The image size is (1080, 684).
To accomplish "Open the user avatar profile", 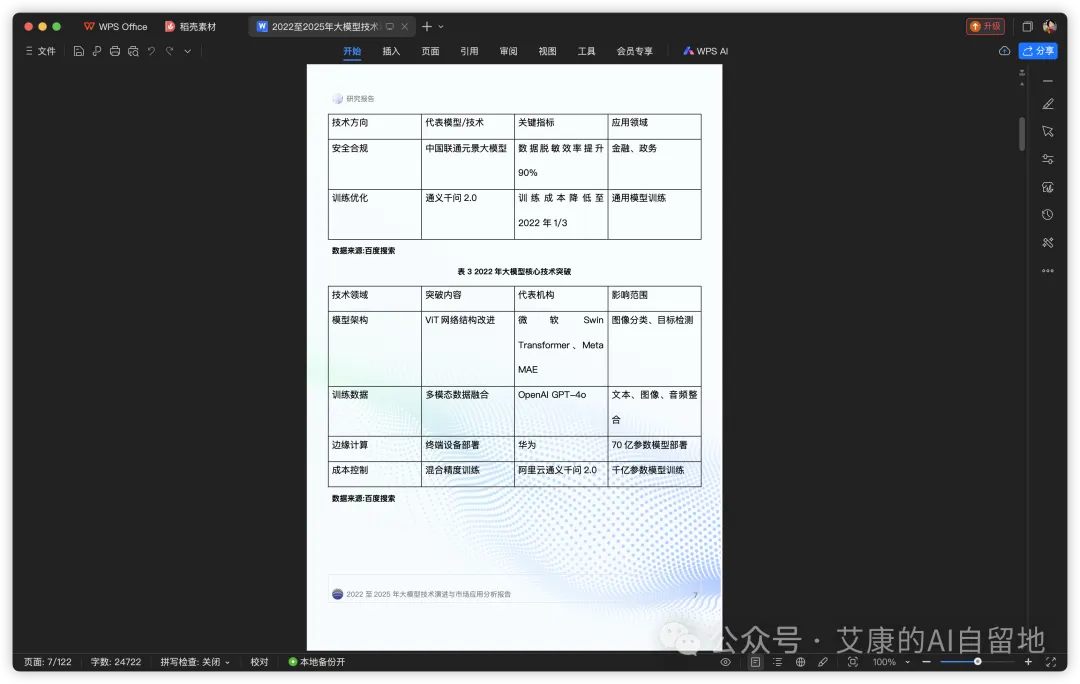I will coord(1050,27).
